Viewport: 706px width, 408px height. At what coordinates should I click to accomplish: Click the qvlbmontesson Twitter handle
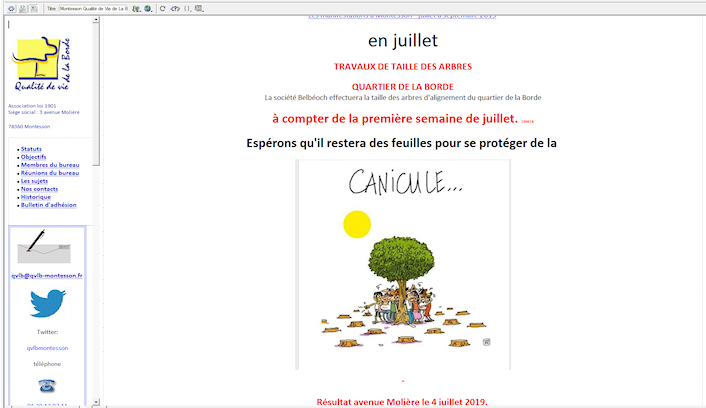(47, 348)
